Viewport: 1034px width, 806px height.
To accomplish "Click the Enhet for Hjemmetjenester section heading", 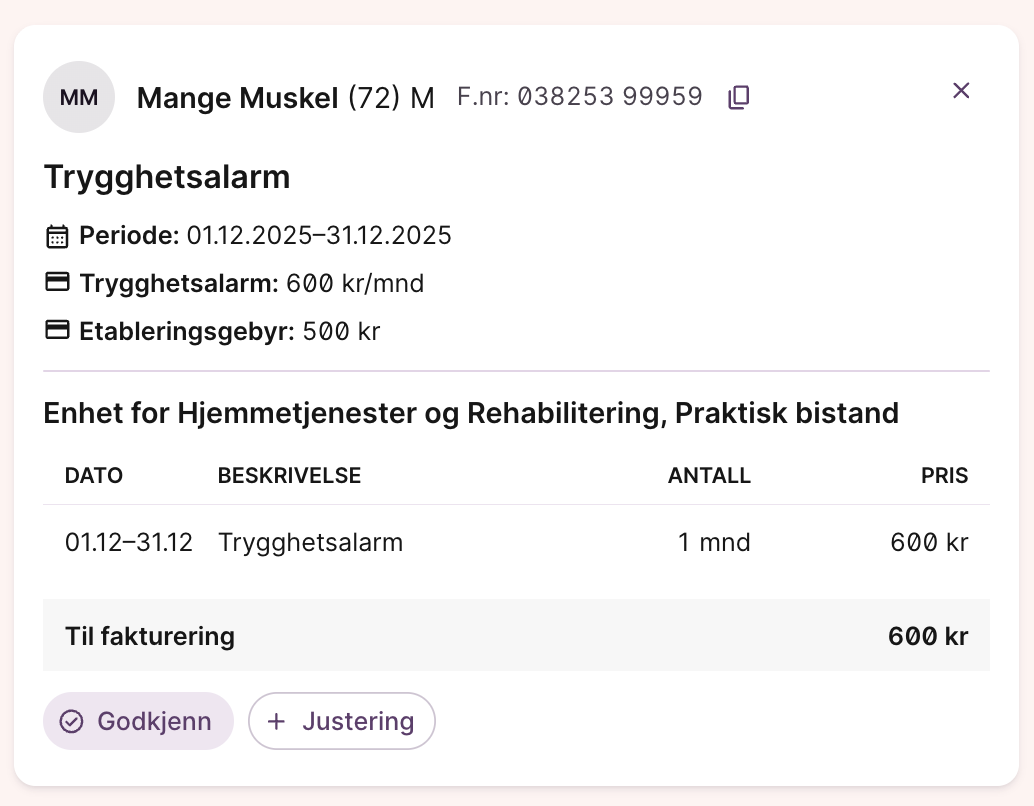I will [x=471, y=413].
